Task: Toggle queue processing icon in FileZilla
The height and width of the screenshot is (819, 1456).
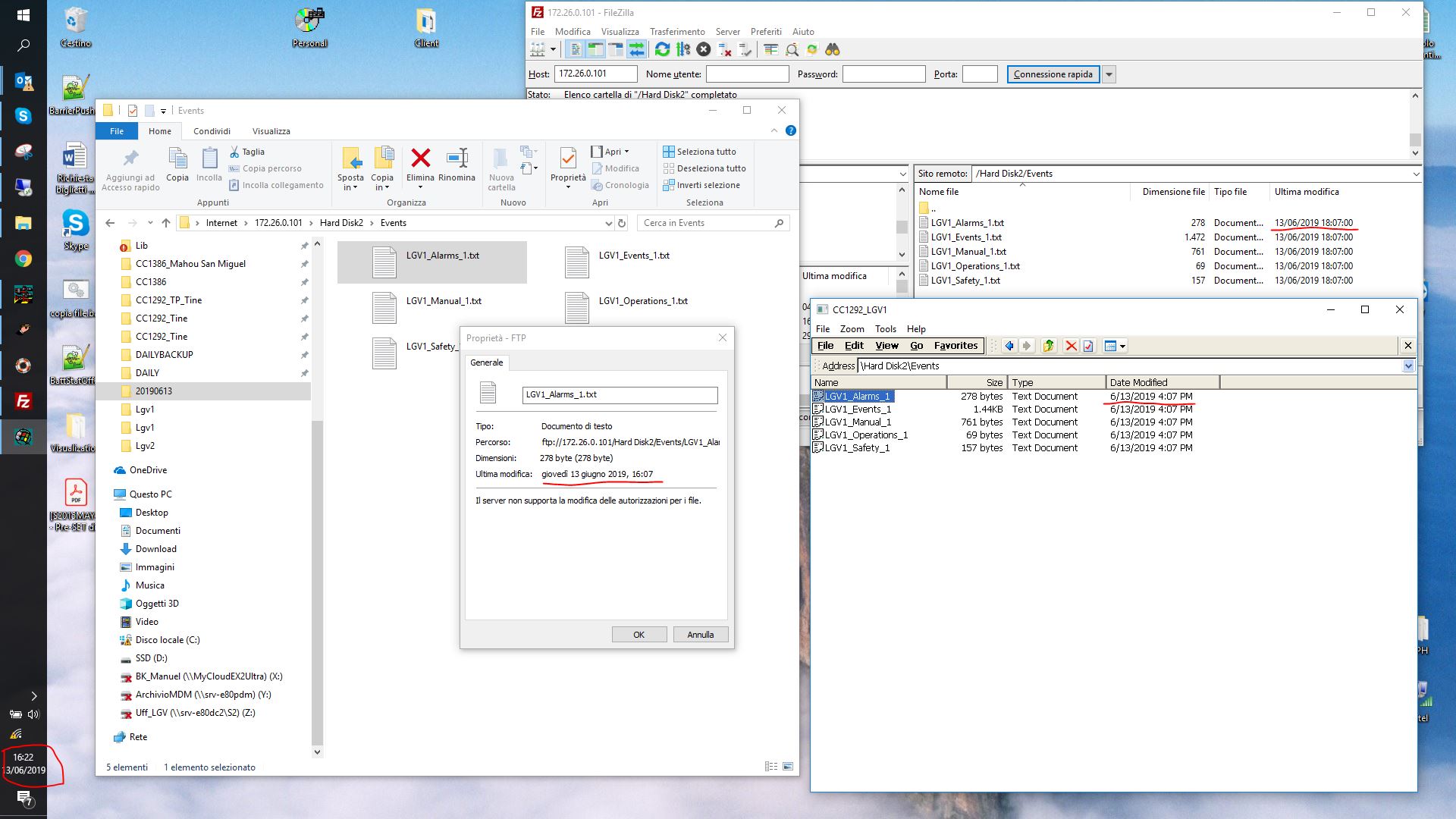Action: click(x=683, y=49)
